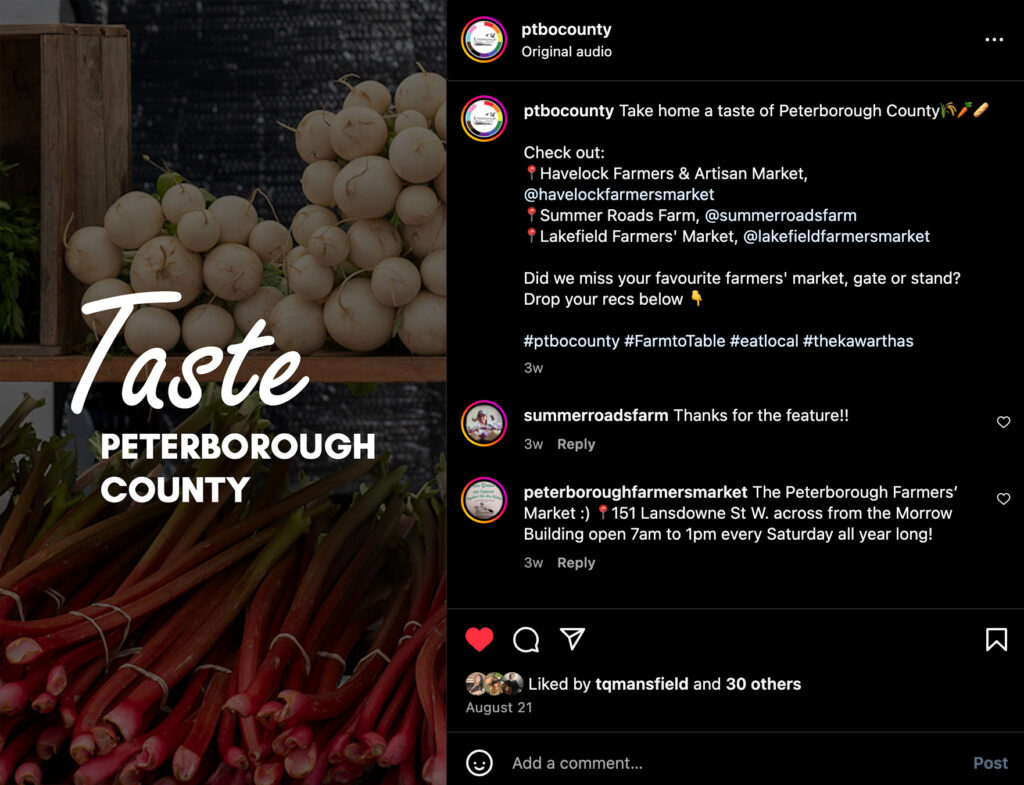1024x785 pixels.
Task: Open the @lakefieldfarmersmarket mention link
Action: pos(837,236)
